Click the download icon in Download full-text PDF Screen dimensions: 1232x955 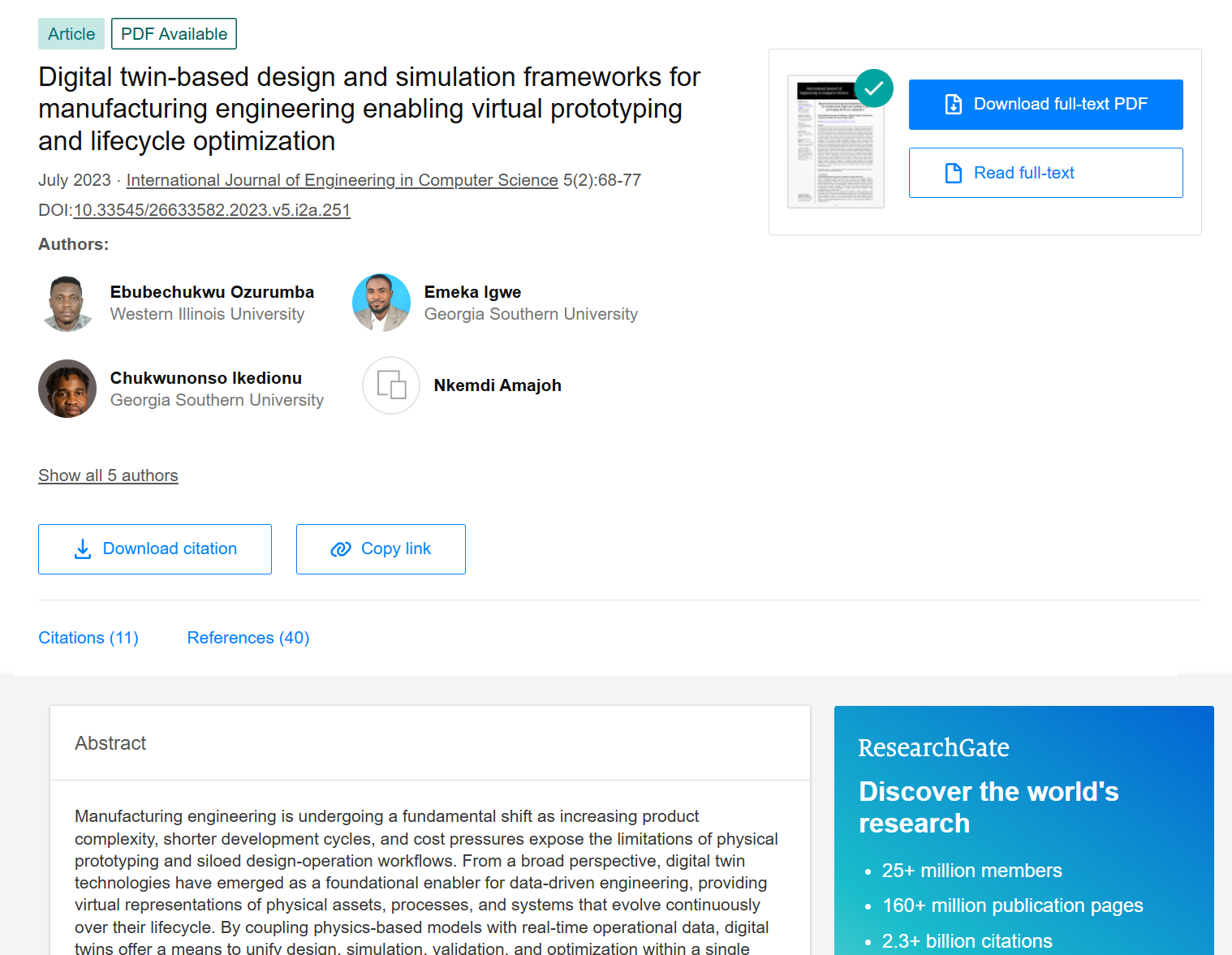tap(954, 104)
